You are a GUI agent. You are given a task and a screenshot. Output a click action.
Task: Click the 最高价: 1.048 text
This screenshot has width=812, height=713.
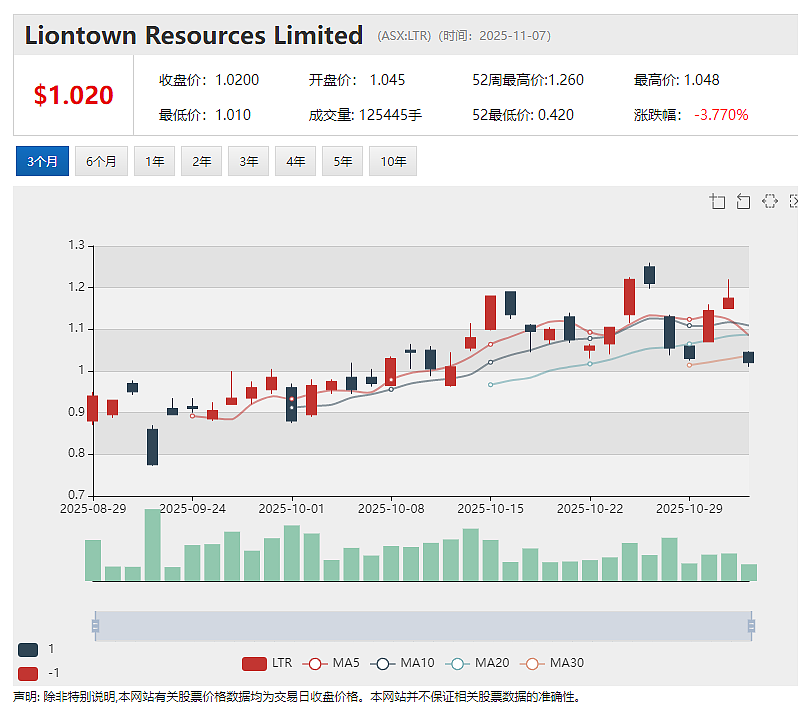(x=676, y=80)
